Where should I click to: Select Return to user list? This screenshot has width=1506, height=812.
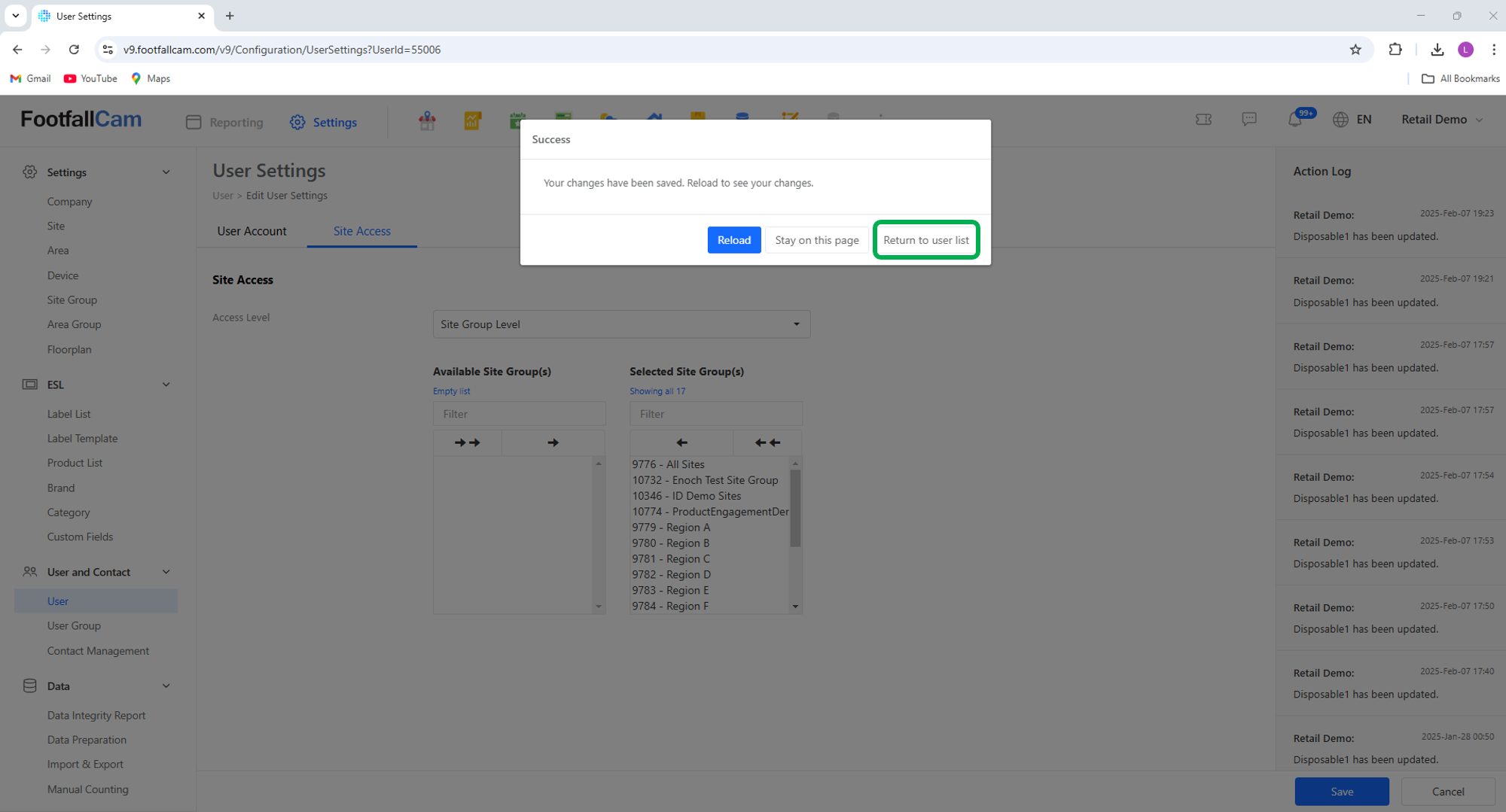(925, 240)
